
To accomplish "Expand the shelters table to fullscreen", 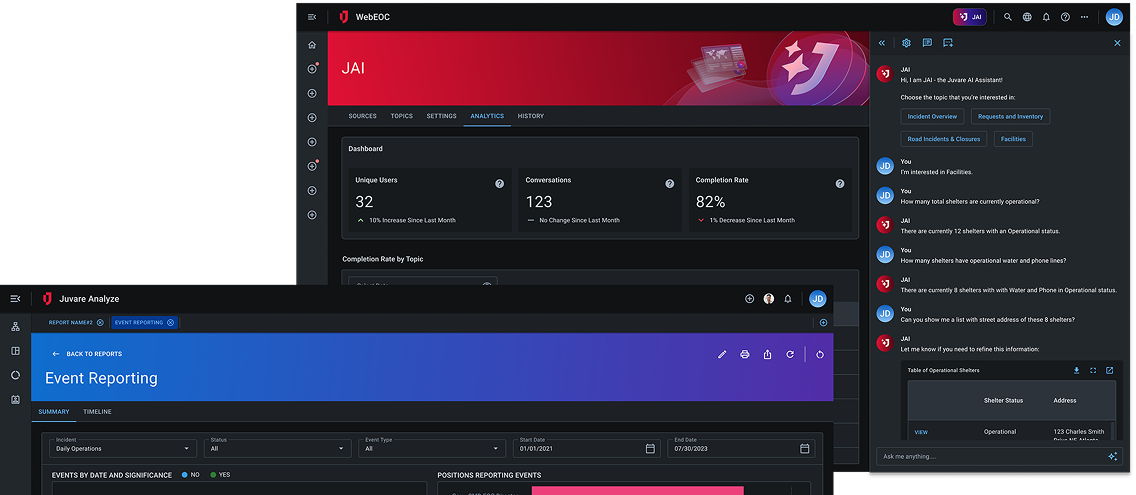I will [x=1093, y=370].
